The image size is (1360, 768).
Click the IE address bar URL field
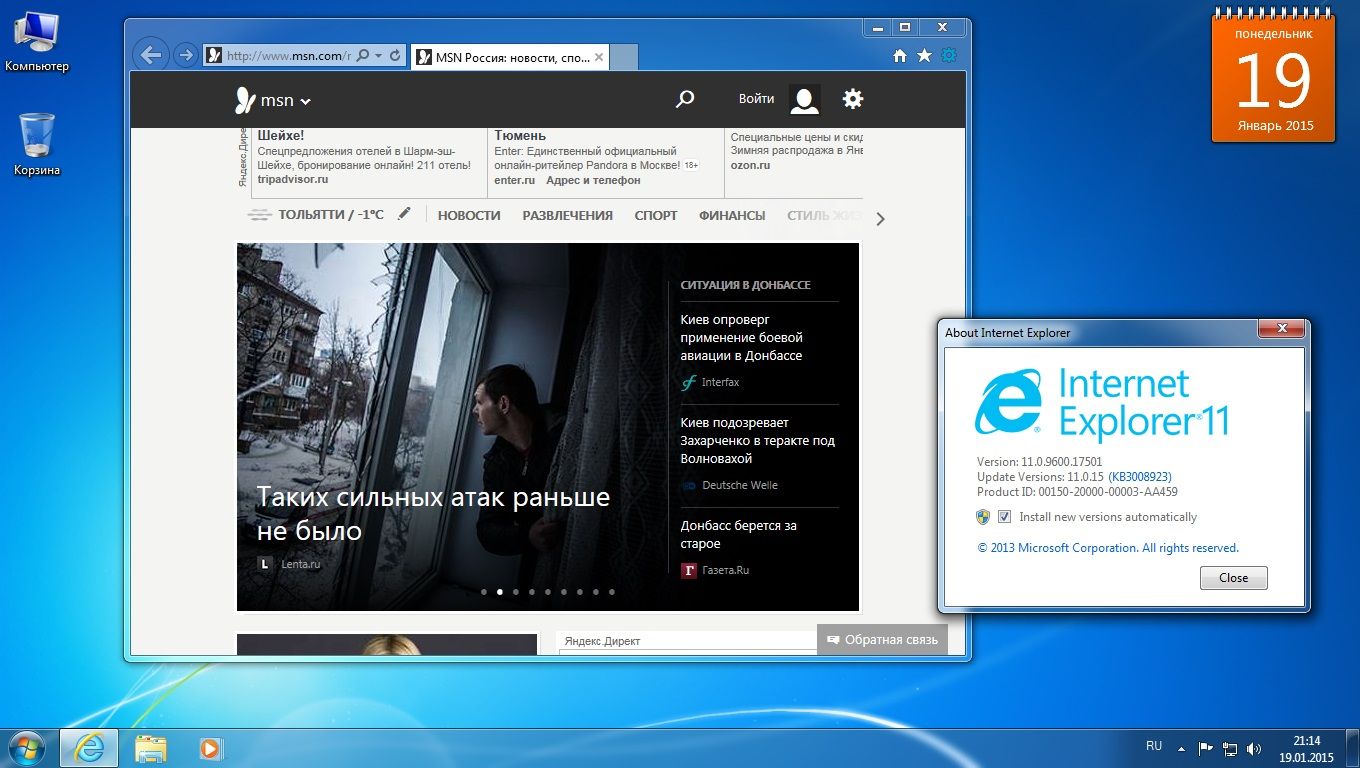click(288, 56)
